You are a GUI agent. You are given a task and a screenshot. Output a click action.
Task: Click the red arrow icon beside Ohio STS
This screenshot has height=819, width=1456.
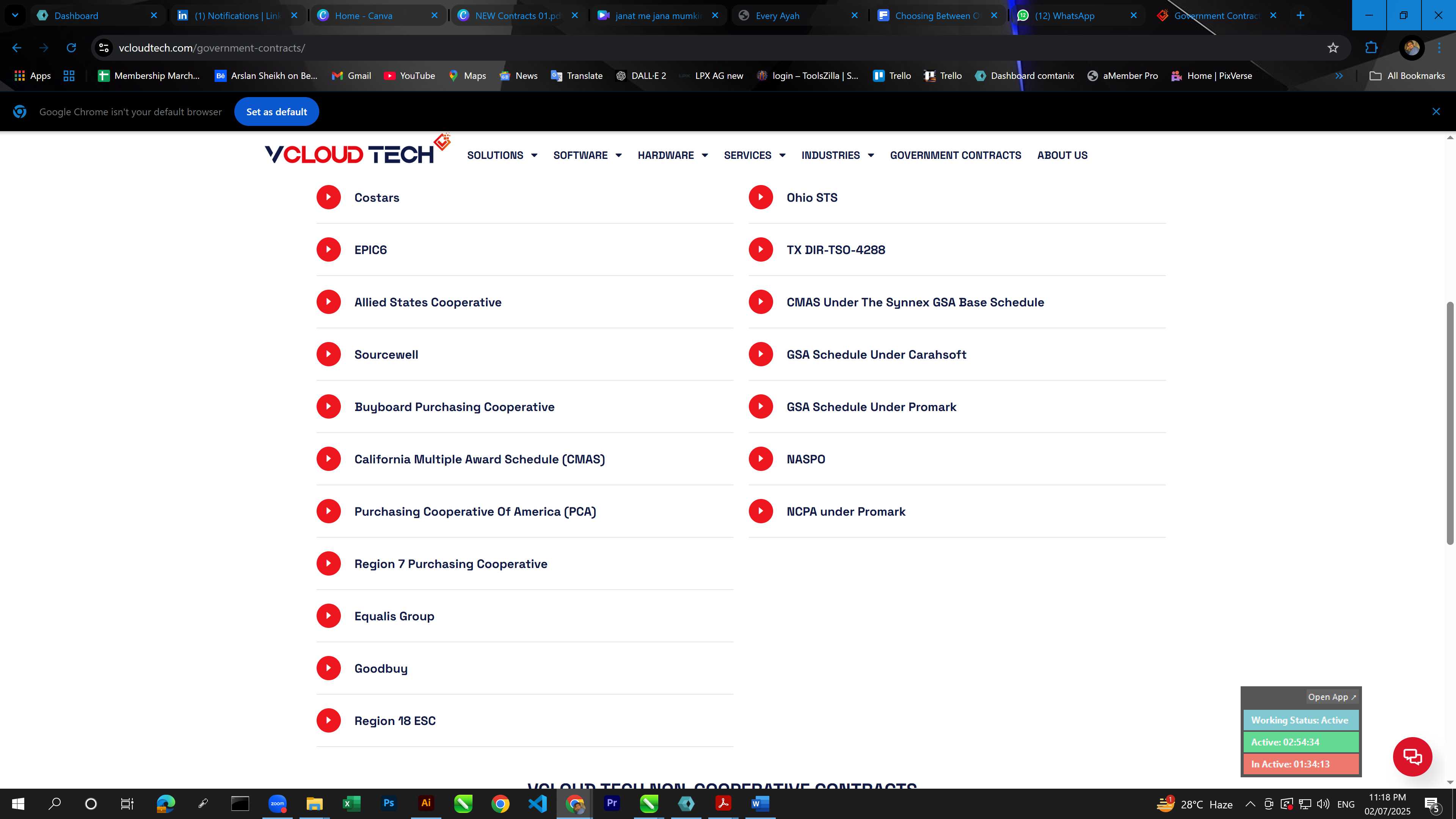761,197
